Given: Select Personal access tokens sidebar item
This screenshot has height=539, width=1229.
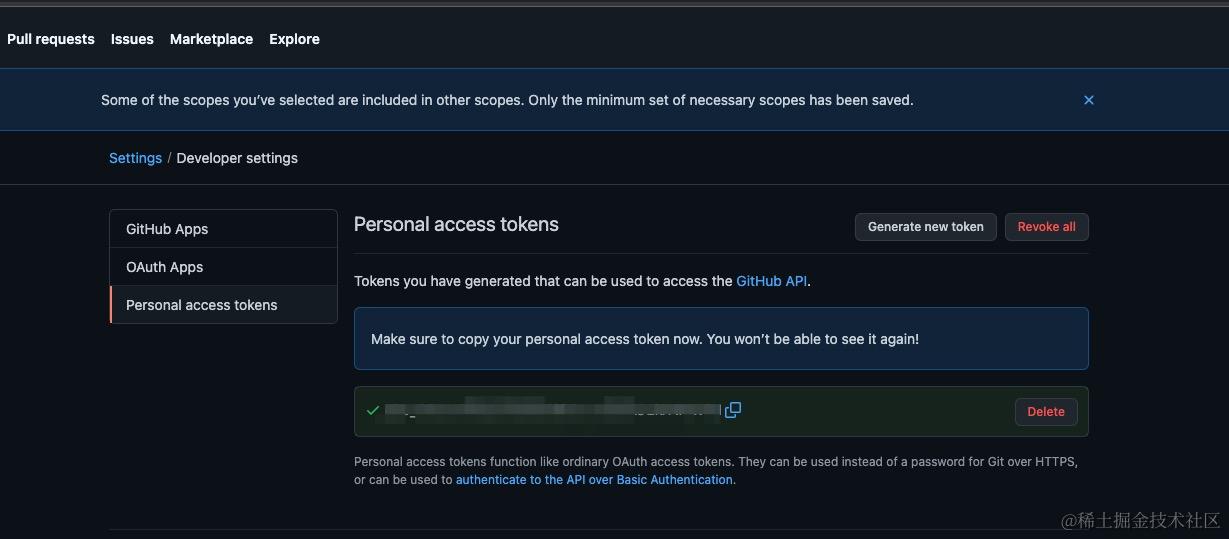Looking at the screenshot, I should (201, 305).
